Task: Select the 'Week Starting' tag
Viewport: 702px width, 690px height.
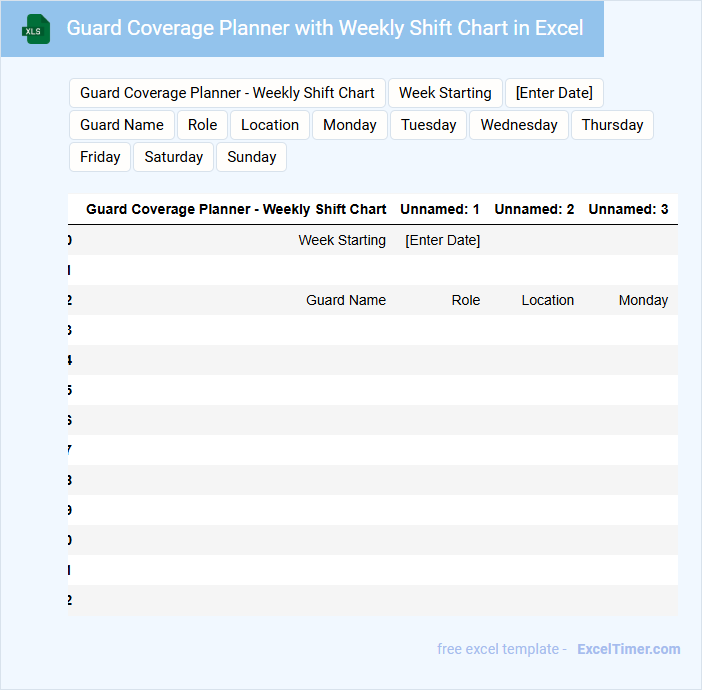Action: [x=445, y=93]
